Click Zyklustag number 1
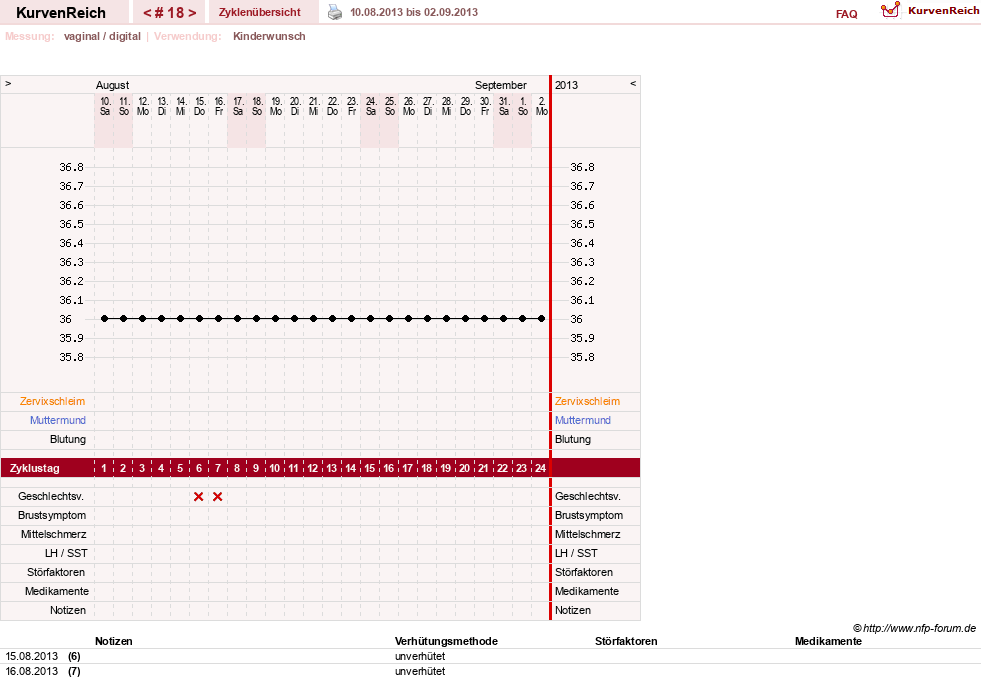Screen dimensions: 981x700 point(104,468)
